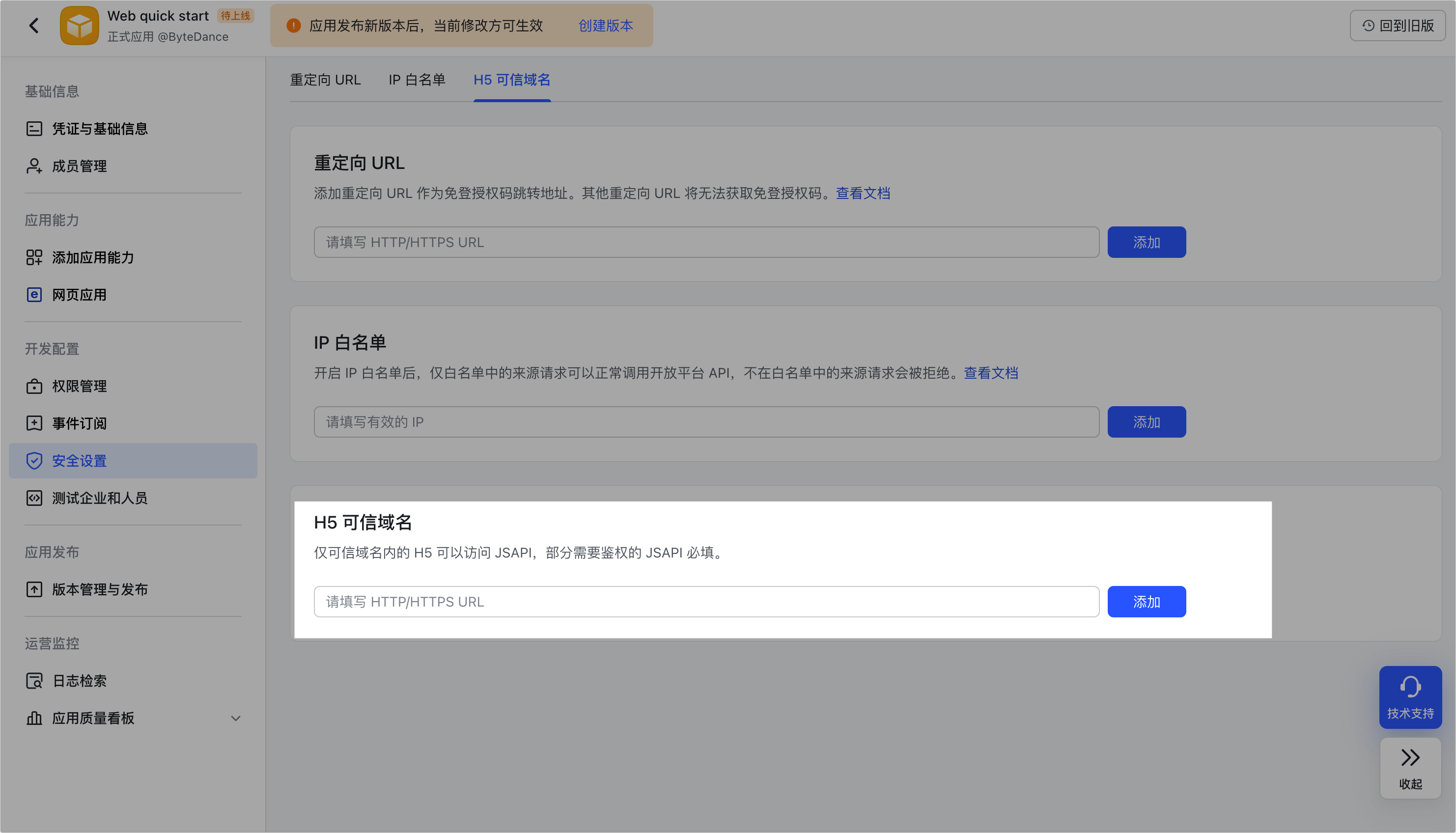Collapse the floating panel with 收起
This screenshot has width=1456, height=833.
click(1410, 768)
